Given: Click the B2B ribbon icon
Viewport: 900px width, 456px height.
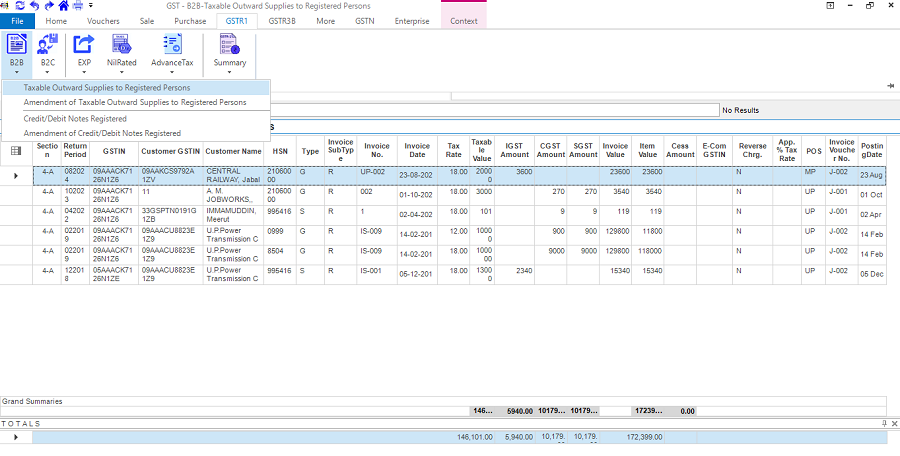Looking at the screenshot, I should tap(17, 45).
